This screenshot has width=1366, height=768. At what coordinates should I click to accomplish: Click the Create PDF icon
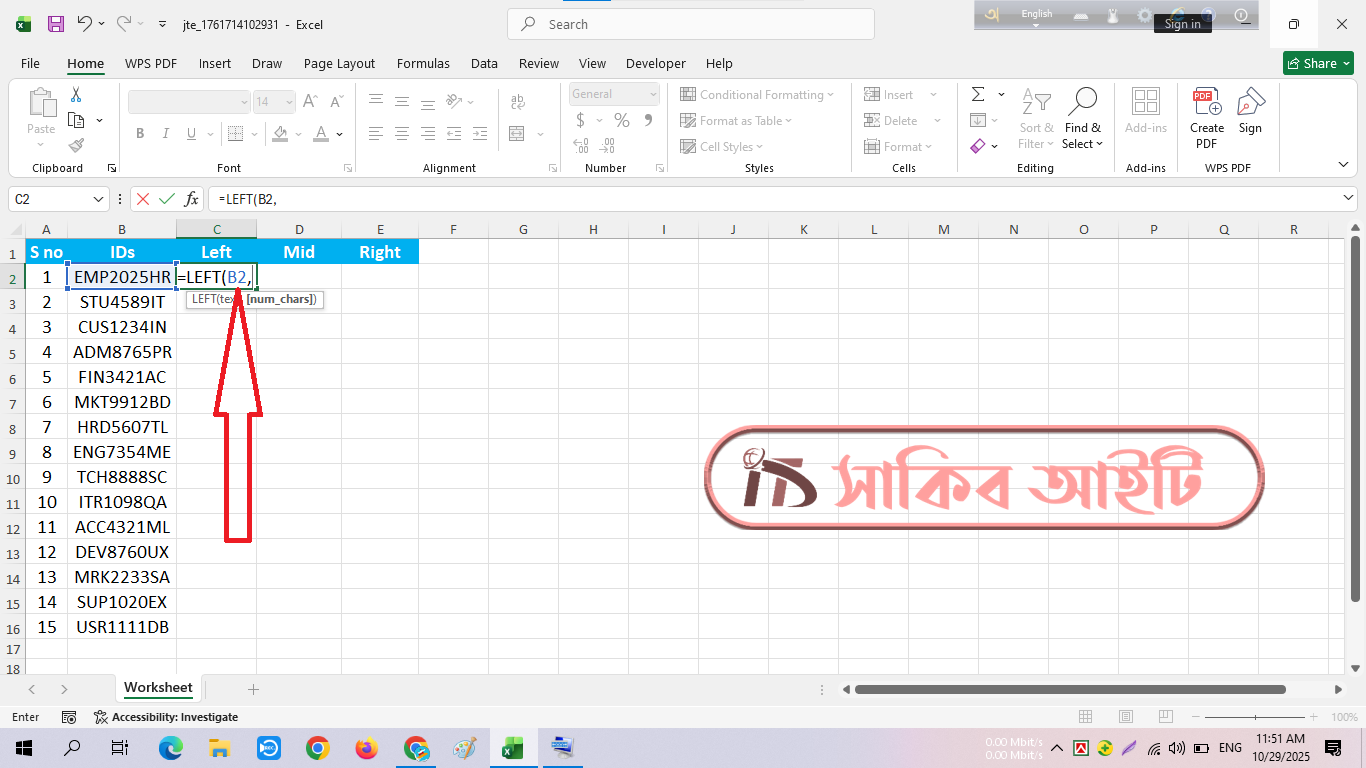[1206, 117]
